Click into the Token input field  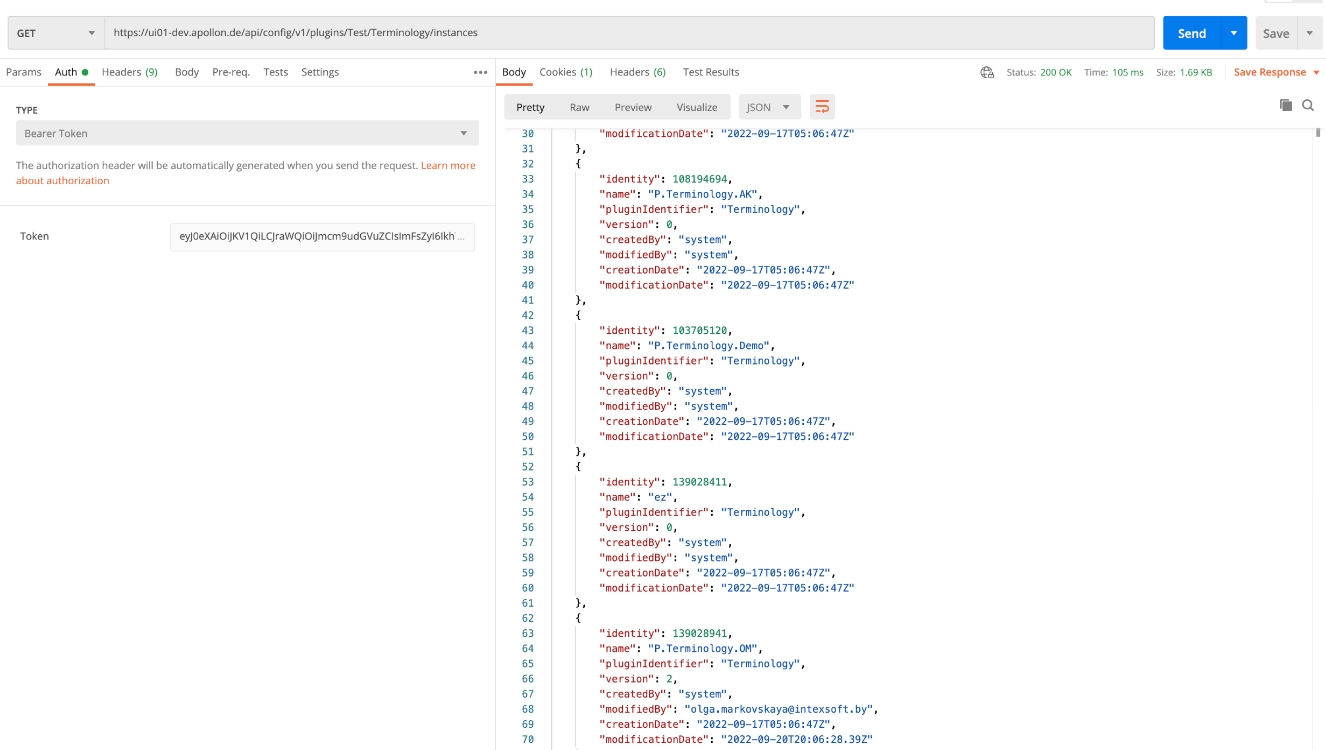pos(321,236)
